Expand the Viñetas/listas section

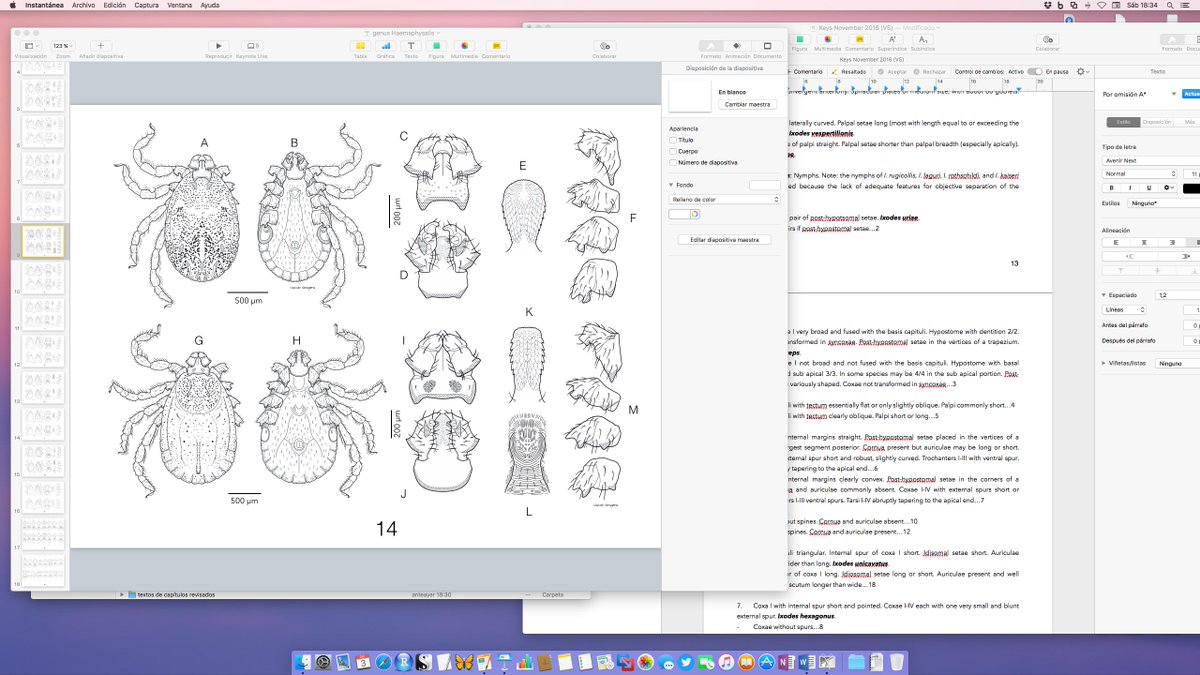pyautogui.click(x=1106, y=364)
